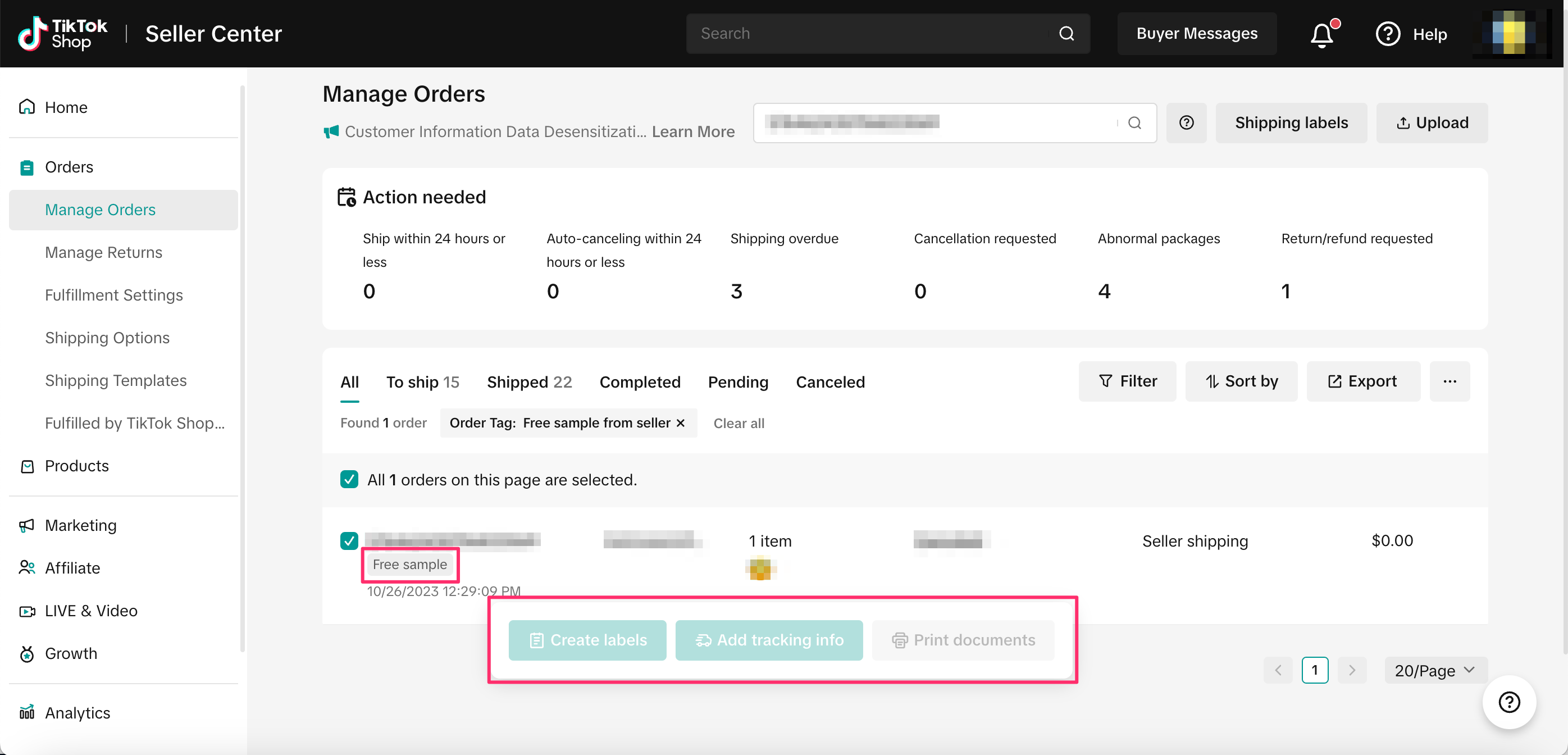The image size is (1568, 755).
Task: Open the 20/Page dropdown
Action: pos(1435,670)
